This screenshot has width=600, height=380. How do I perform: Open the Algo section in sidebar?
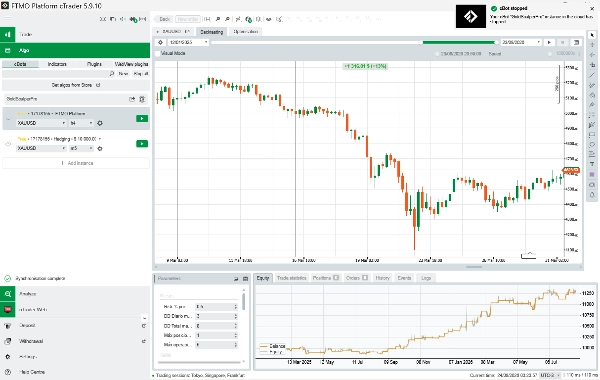tap(75, 50)
